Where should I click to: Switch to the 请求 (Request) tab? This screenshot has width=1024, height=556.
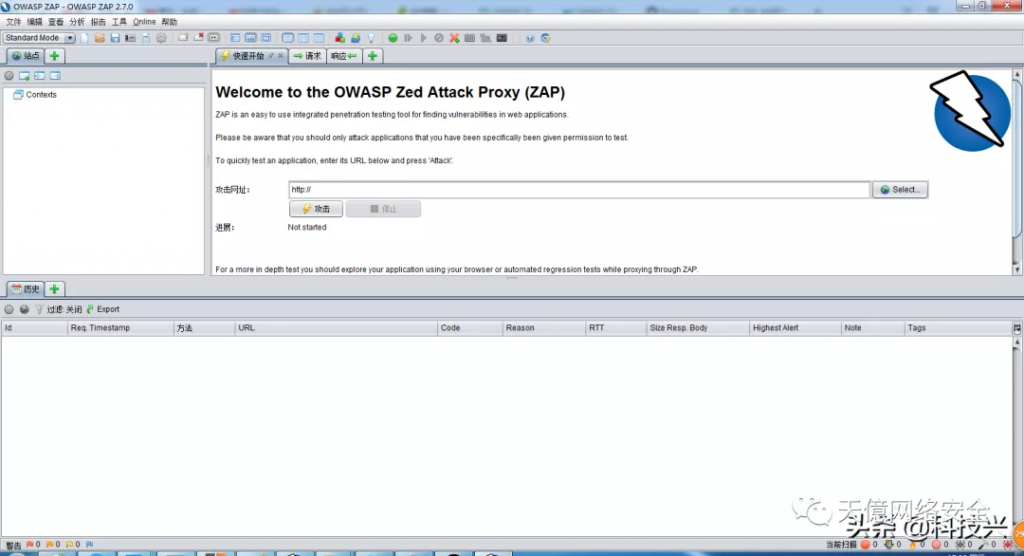coord(307,56)
